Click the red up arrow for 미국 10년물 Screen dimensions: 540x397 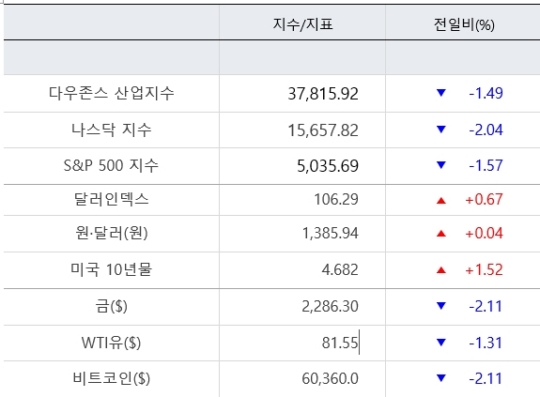(x=441, y=270)
